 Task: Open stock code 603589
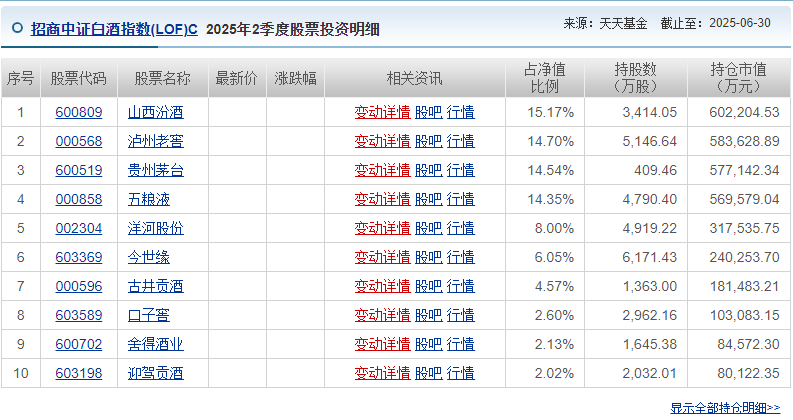point(79,315)
